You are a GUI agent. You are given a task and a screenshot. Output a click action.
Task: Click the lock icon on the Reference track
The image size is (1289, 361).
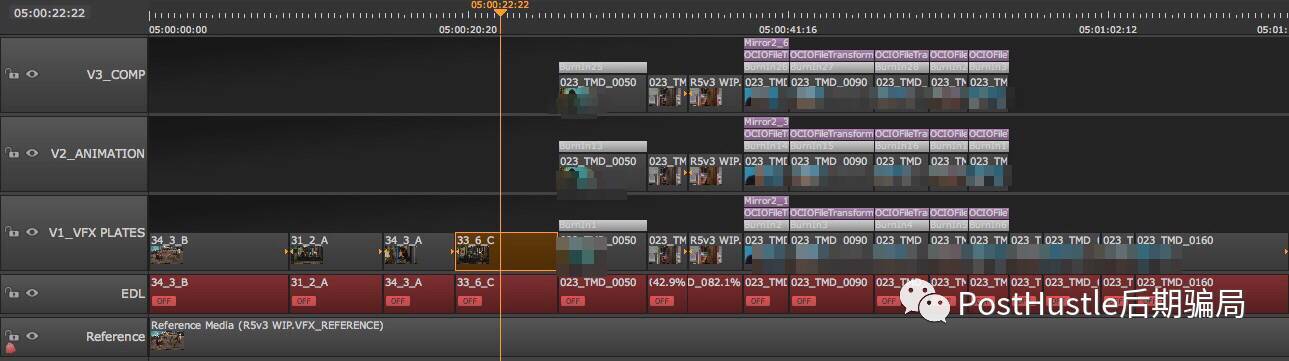12,337
